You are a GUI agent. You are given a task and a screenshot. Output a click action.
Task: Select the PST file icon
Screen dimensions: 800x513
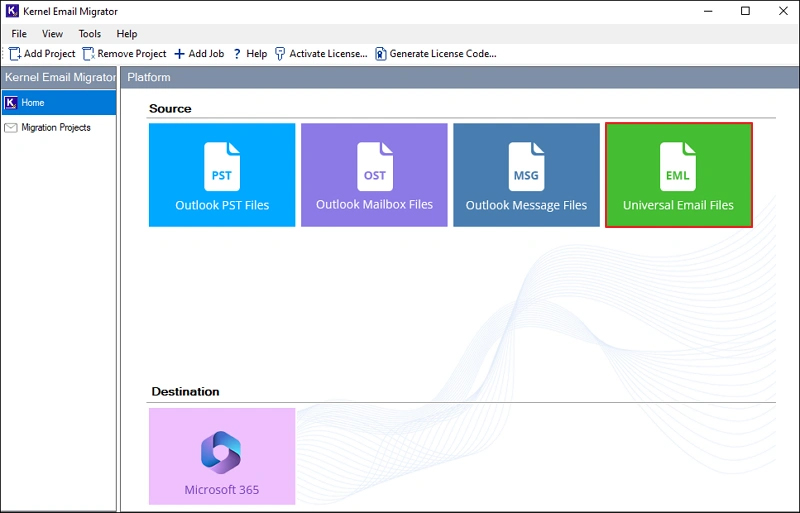[x=222, y=166]
